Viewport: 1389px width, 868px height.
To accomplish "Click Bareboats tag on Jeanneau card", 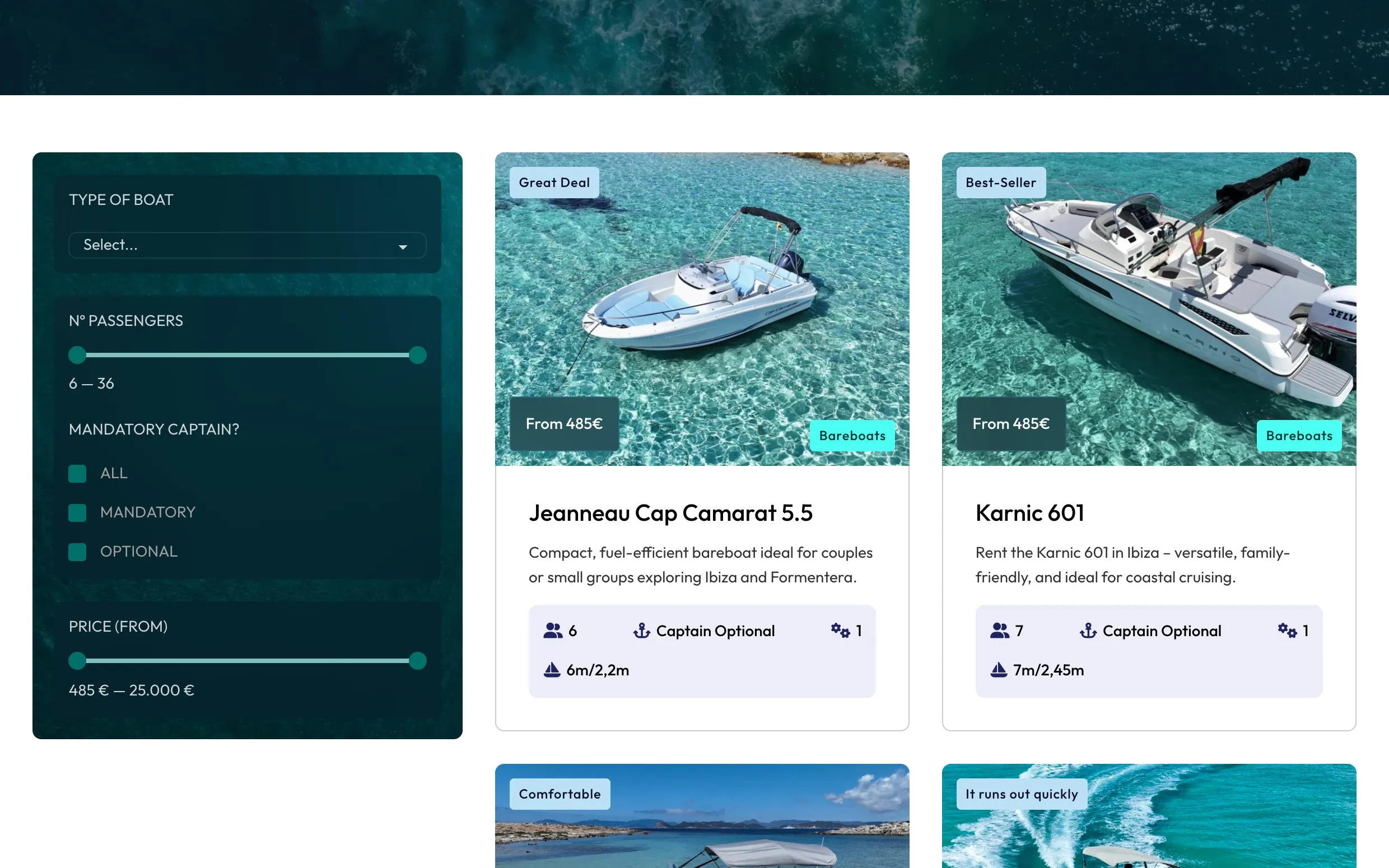I will (852, 436).
